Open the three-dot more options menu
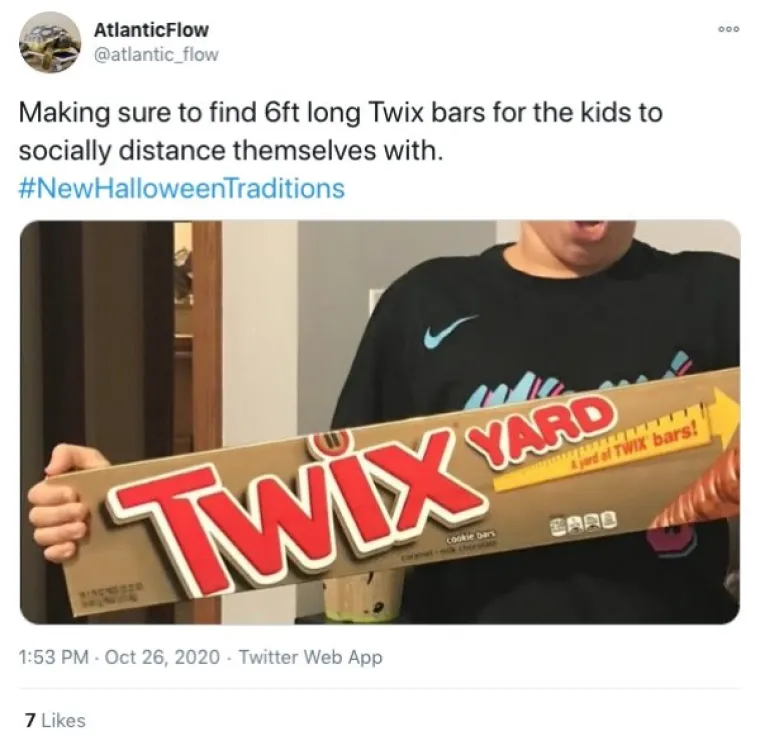 728,29
